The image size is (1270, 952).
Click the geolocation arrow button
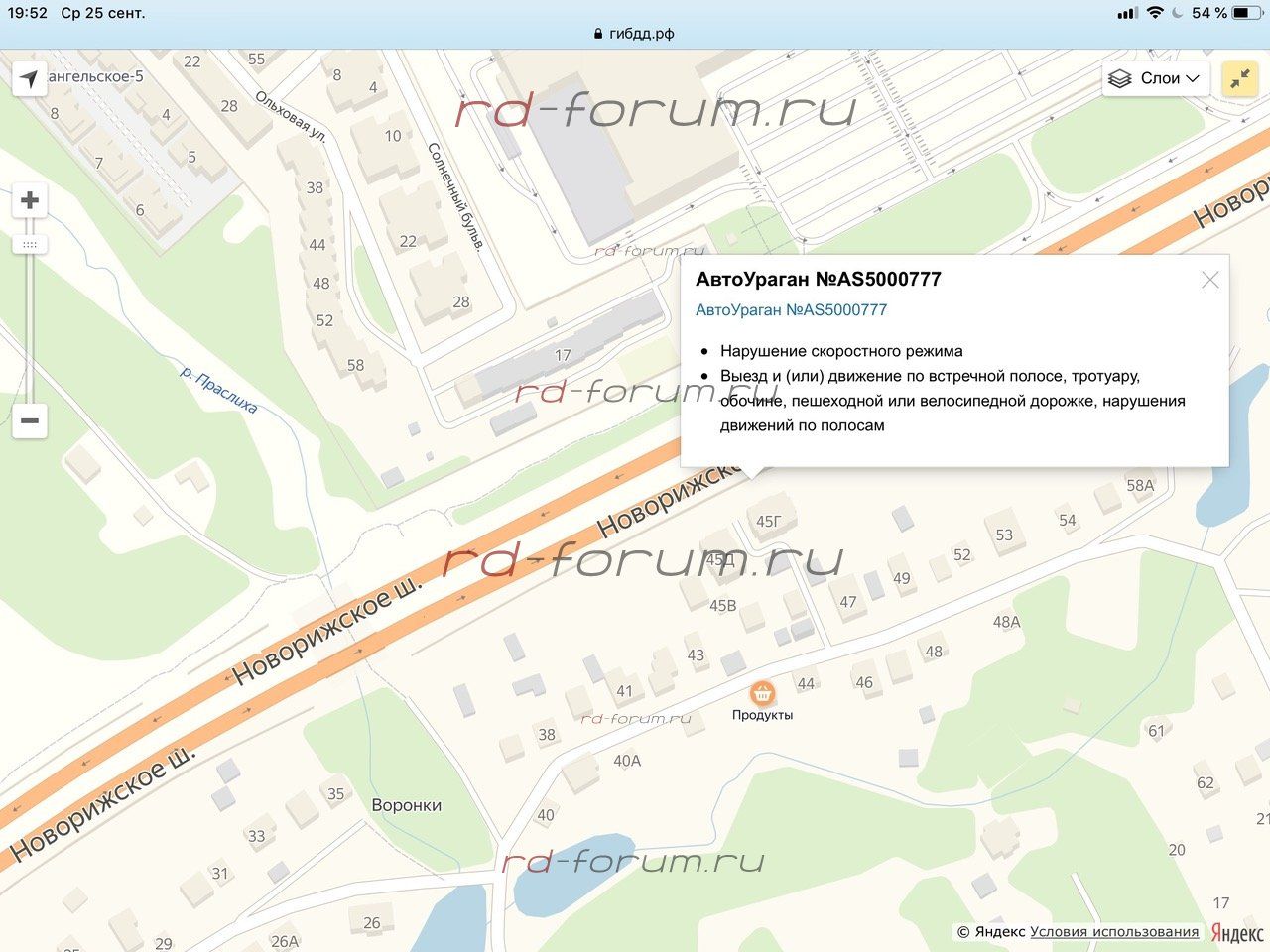[30, 78]
